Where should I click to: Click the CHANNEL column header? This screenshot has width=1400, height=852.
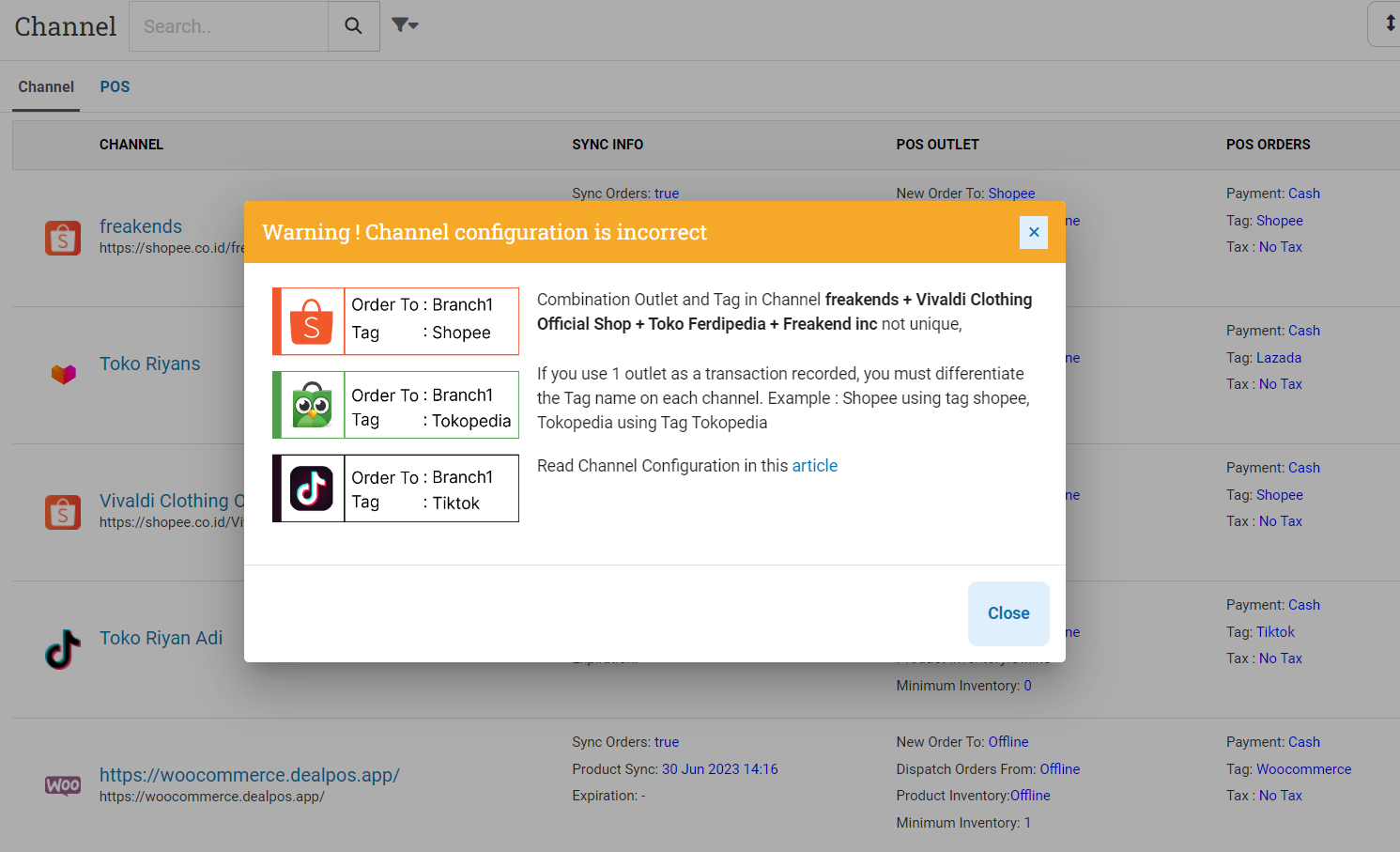pyautogui.click(x=131, y=145)
